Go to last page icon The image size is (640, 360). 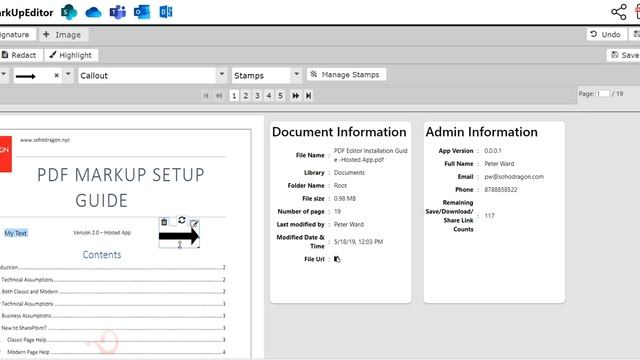pyautogui.click(x=309, y=96)
